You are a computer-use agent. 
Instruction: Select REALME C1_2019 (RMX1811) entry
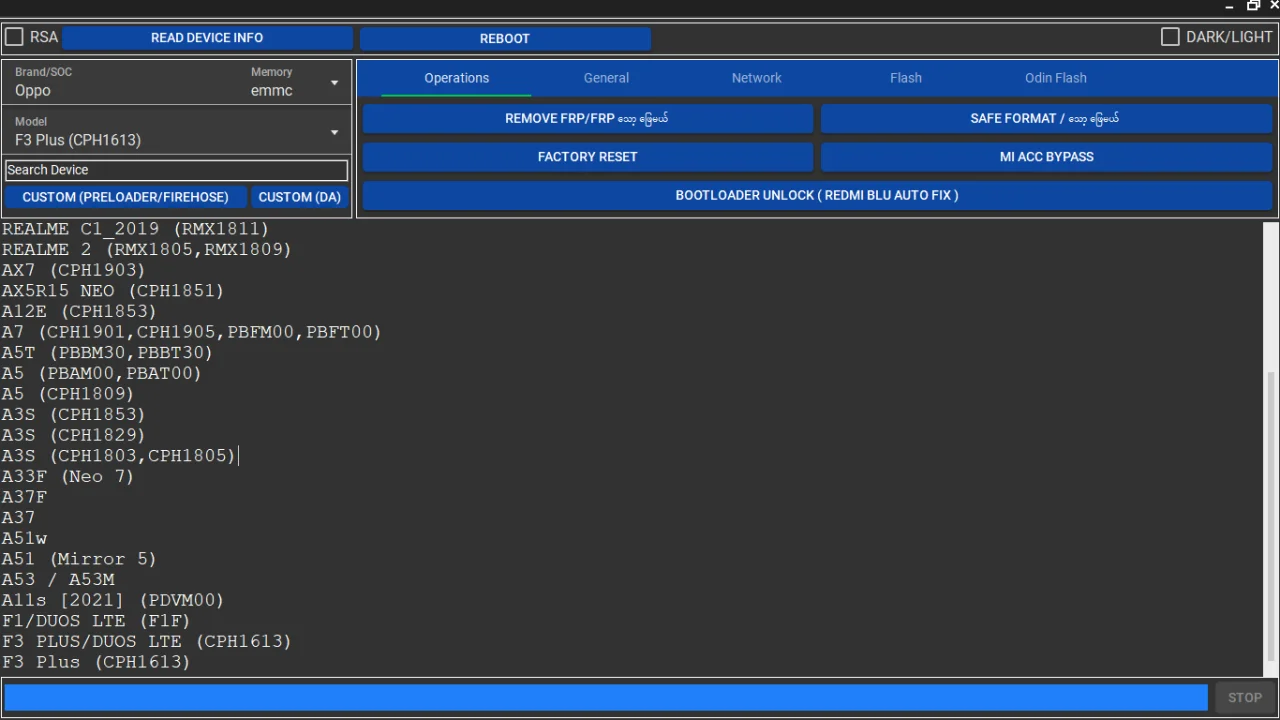pos(135,229)
